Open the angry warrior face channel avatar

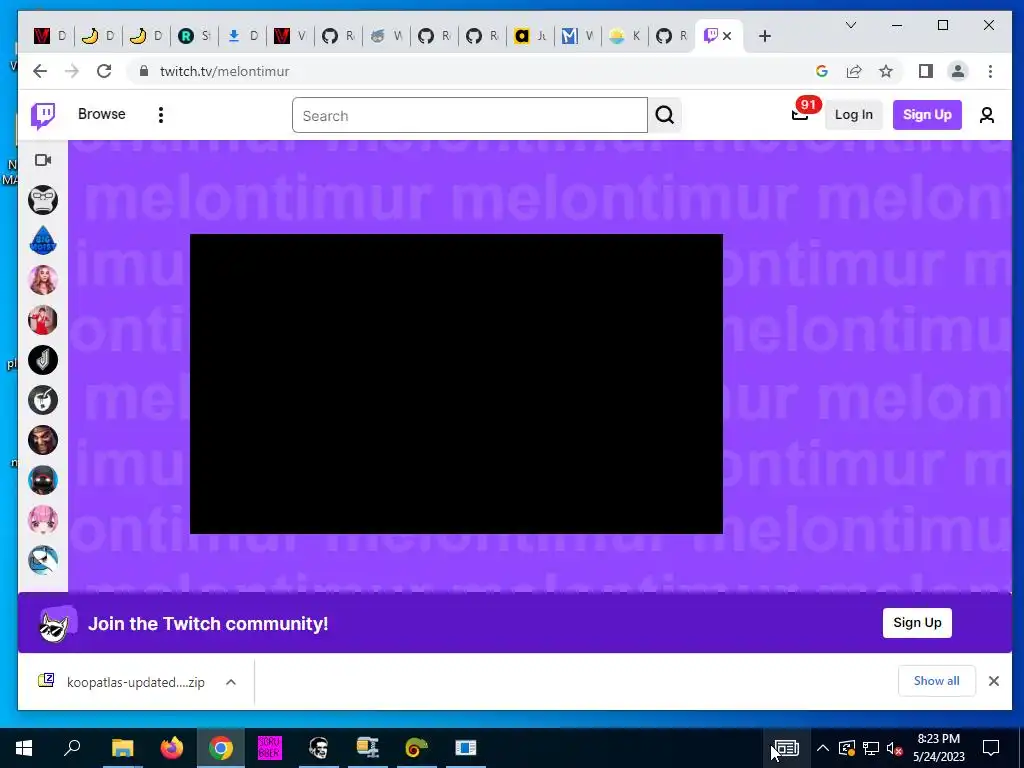43,440
